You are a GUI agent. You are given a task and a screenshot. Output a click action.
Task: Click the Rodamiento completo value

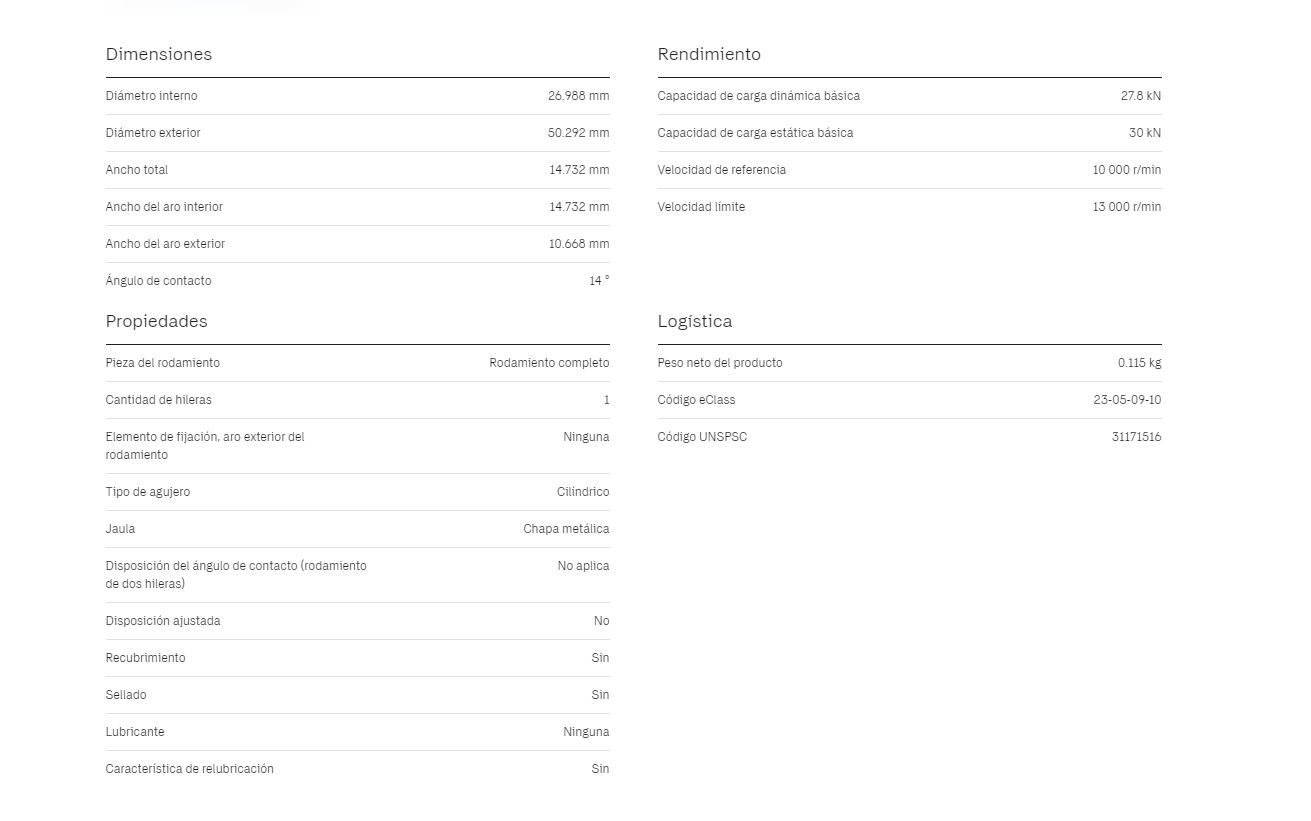549,363
